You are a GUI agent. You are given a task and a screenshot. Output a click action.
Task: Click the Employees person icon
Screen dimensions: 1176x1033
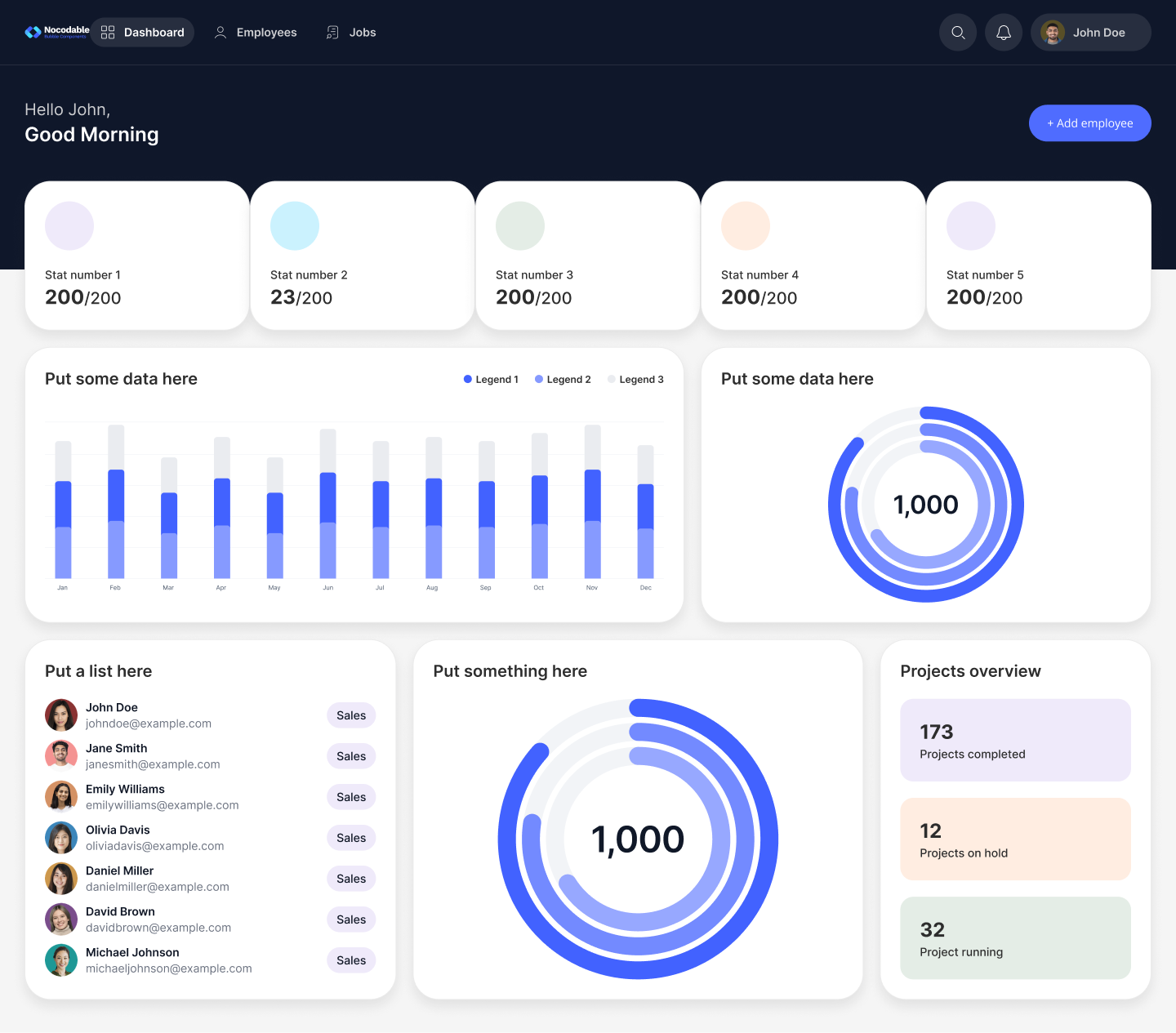[x=219, y=32]
